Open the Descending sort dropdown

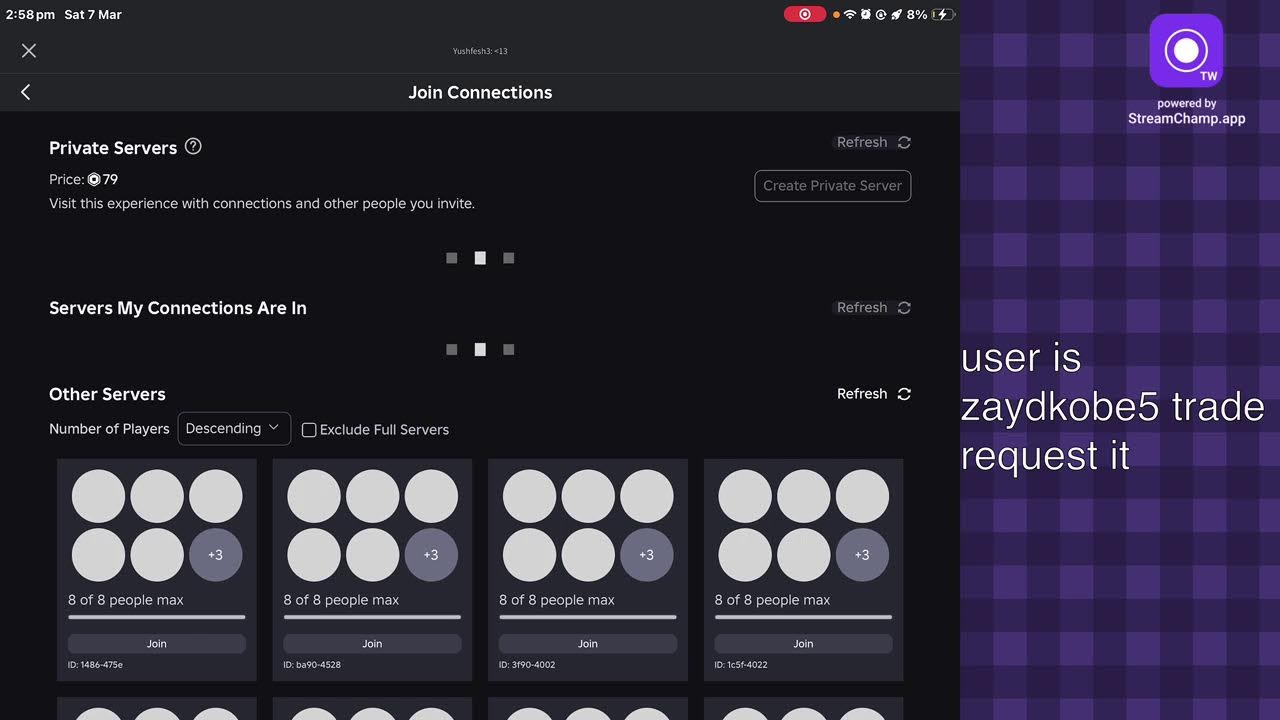click(234, 428)
